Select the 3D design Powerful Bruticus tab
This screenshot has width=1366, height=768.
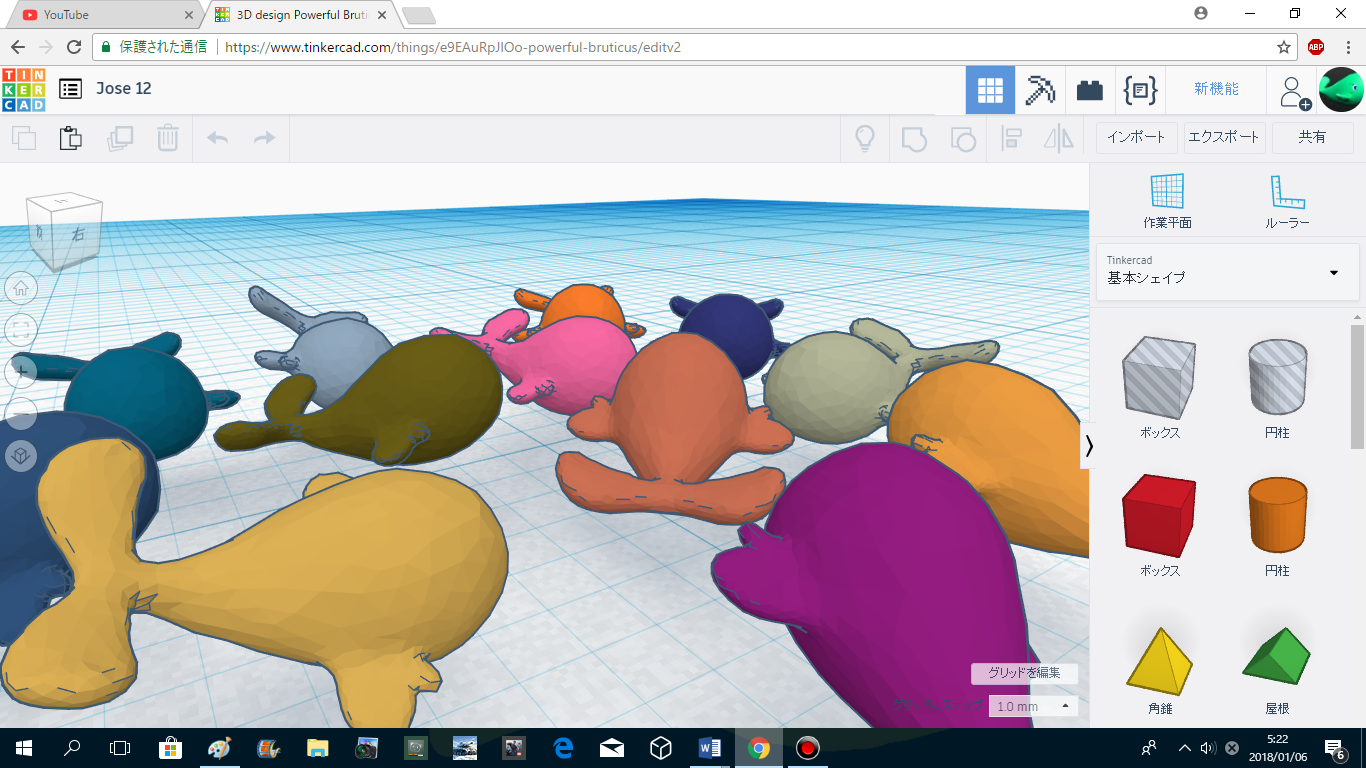[x=302, y=15]
